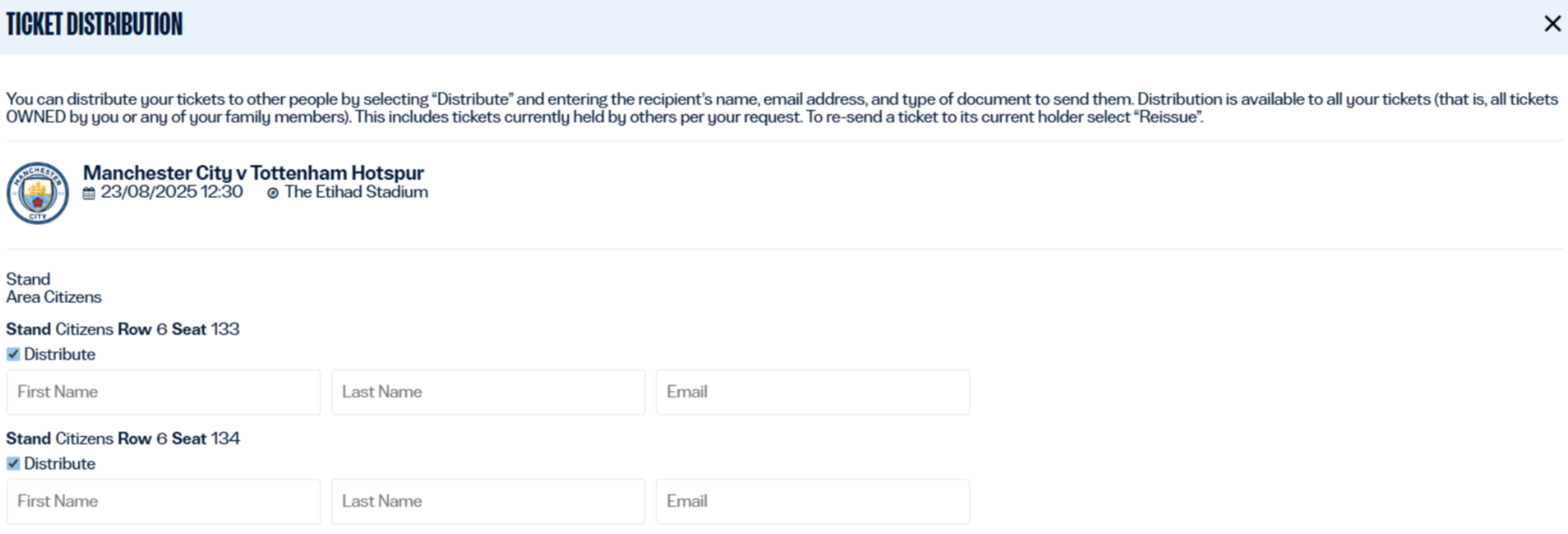Focus Email field for Seat 133
This screenshot has height=534, width=1568.
pyautogui.click(x=812, y=392)
